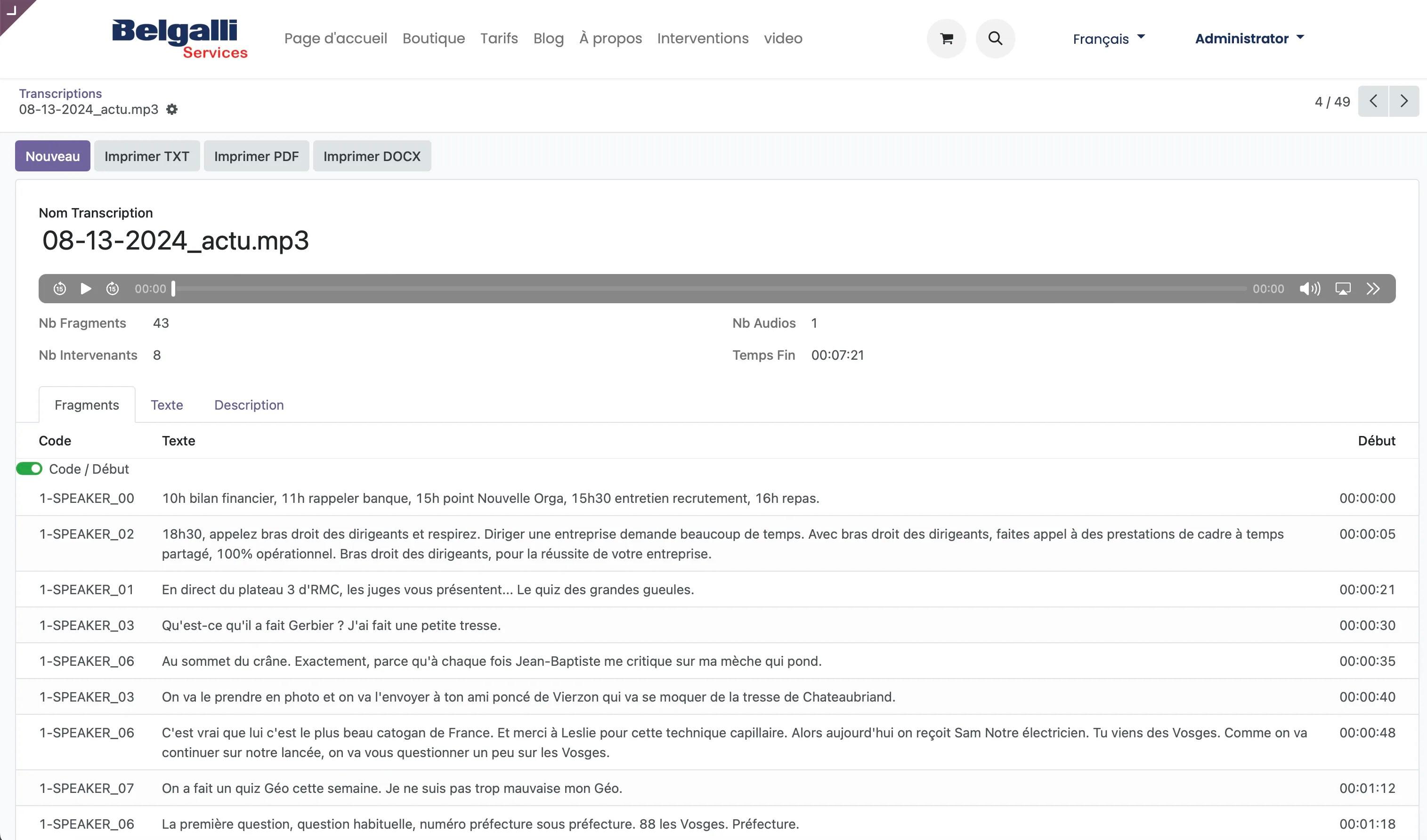
Task: Click the cart/shopping icon in navbar
Action: (x=946, y=38)
